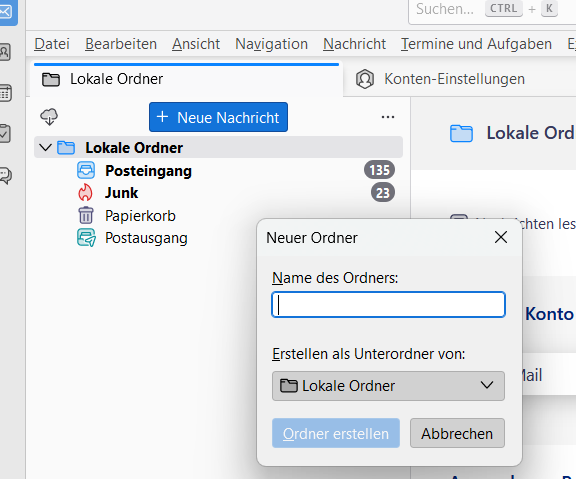Focus the Name des Ordners field

388,305
